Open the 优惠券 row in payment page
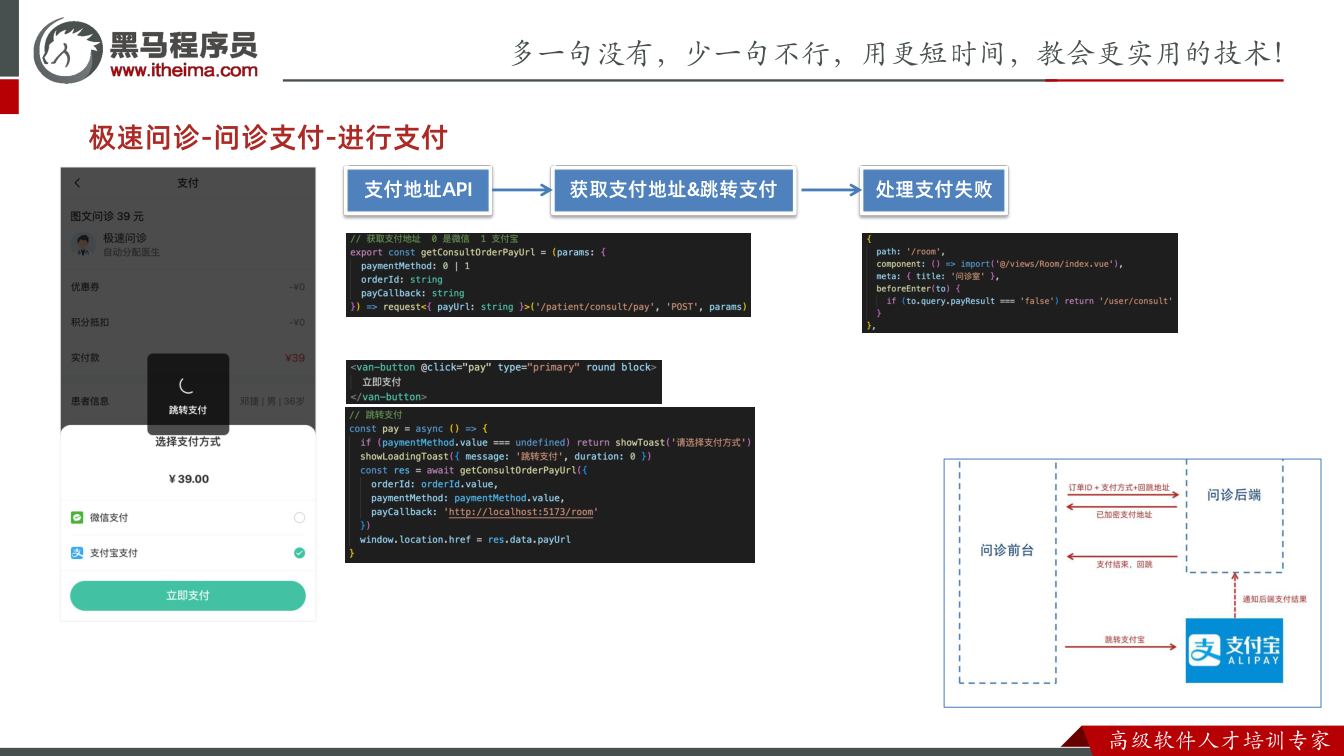Viewport: 1344px width, 756px height. (x=188, y=287)
